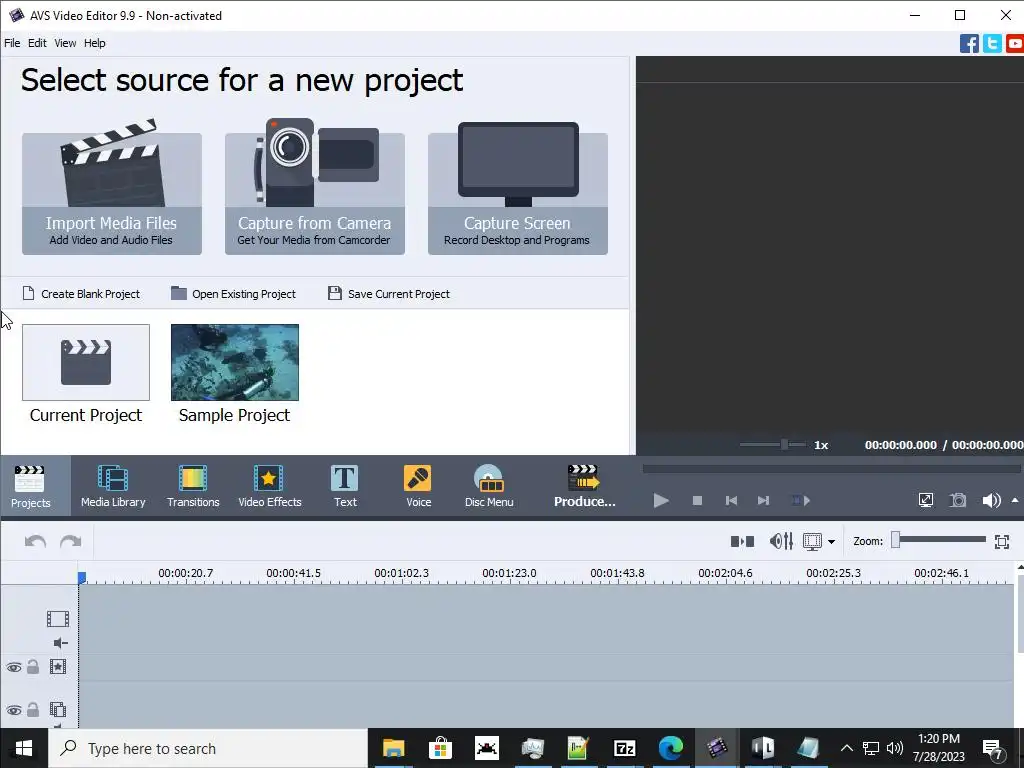Expand the volume arrow next to speaker
The height and width of the screenshot is (768, 1024).
[x=1015, y=500]
